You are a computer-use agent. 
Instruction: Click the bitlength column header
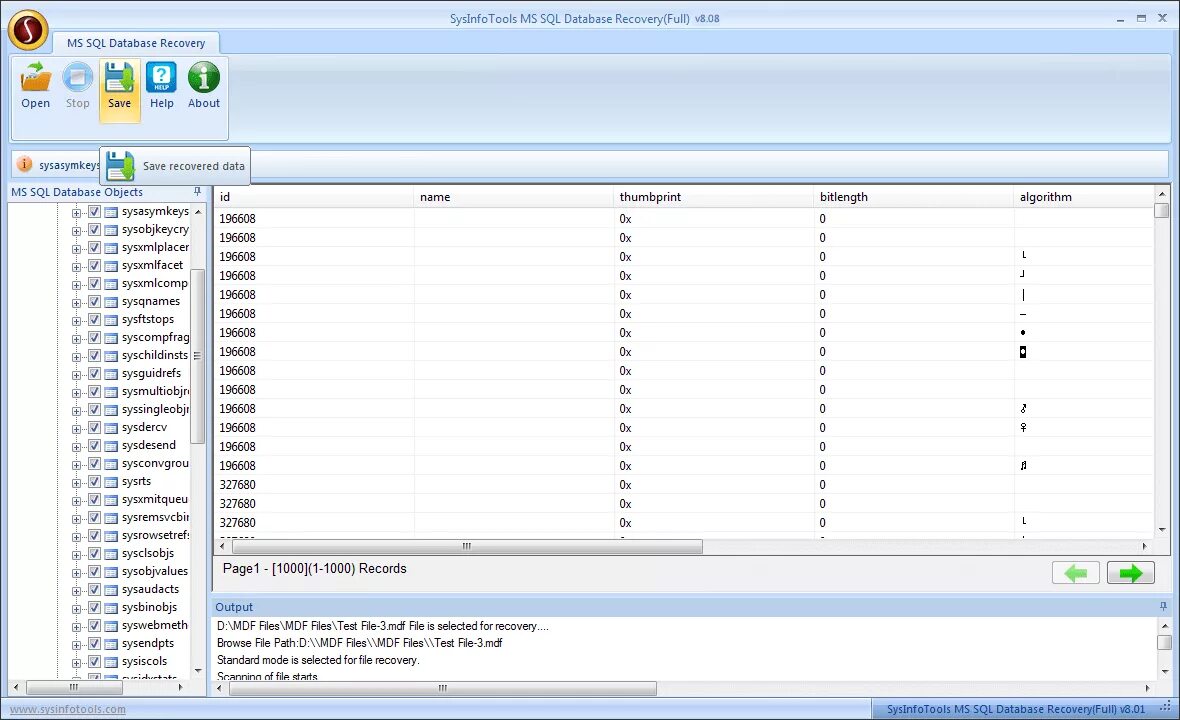coord(914,197)
